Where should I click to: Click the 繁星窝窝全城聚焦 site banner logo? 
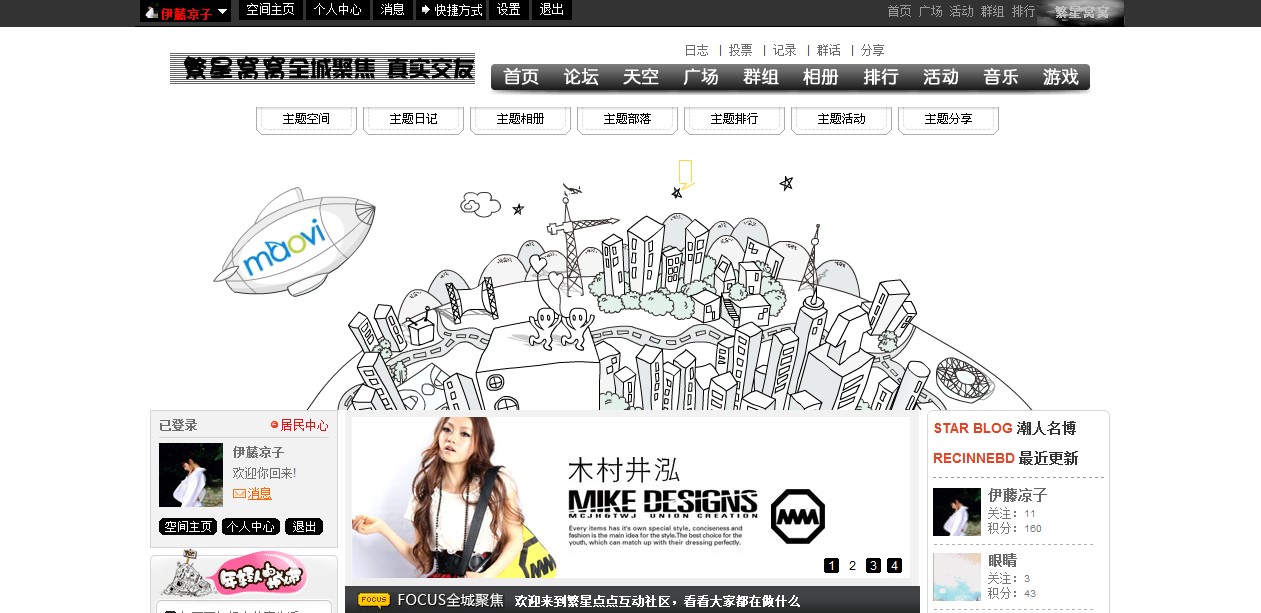pyautogui.click(x=322, y=68)
